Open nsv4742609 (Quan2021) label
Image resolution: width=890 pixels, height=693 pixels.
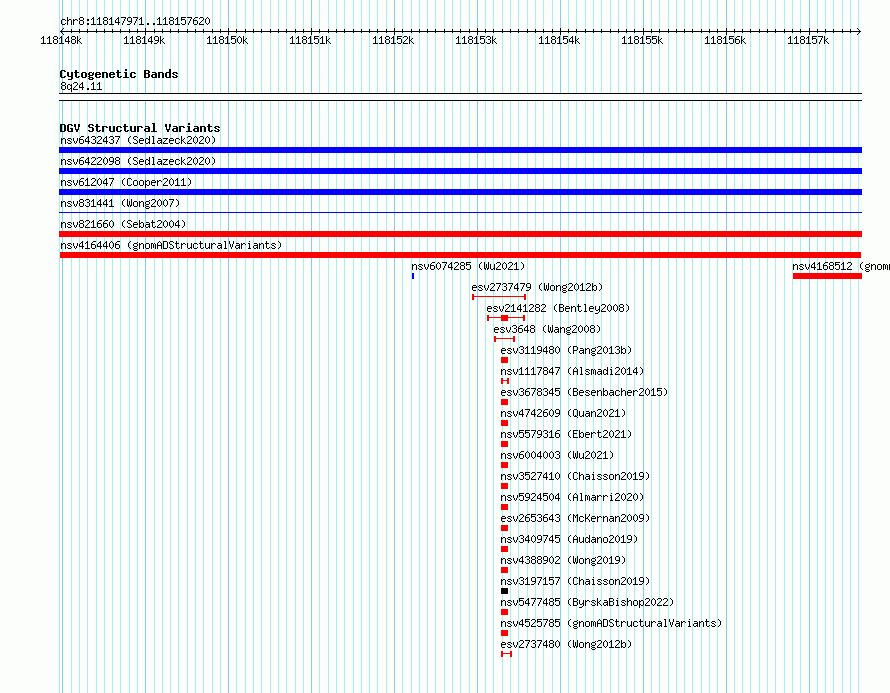click(x=563, y=413)
